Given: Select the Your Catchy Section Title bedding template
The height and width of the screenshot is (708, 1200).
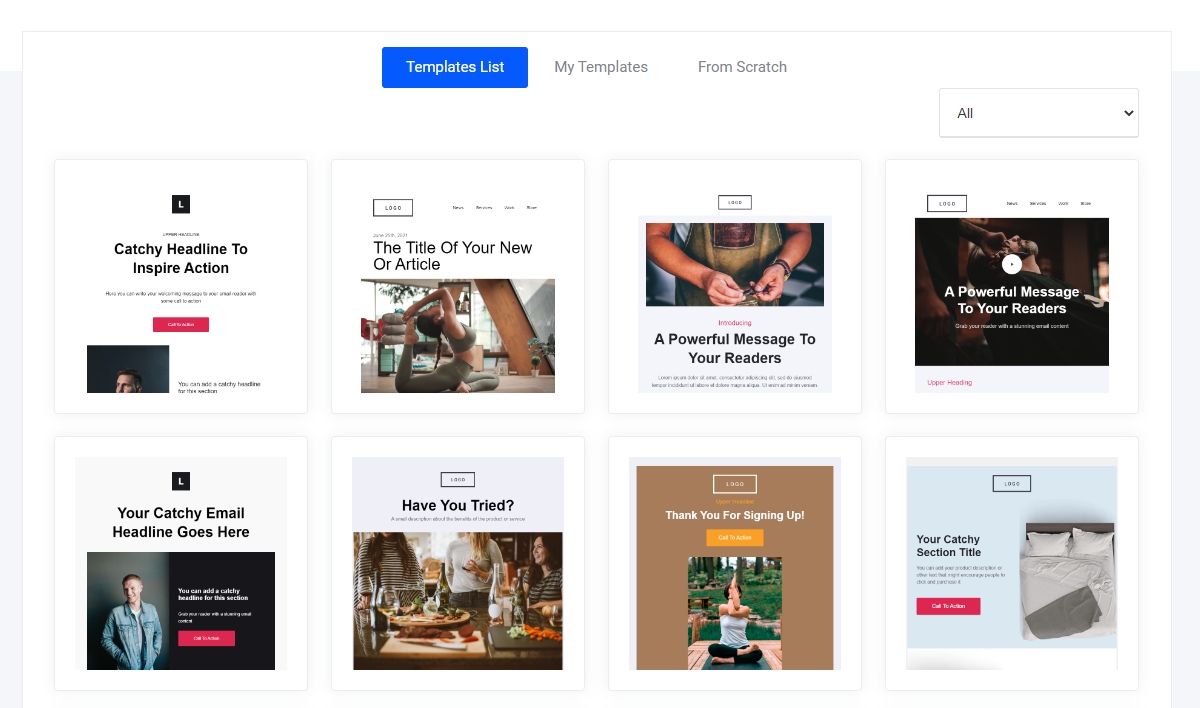Looking at the screenshot, I should [x=1012, y=563].
